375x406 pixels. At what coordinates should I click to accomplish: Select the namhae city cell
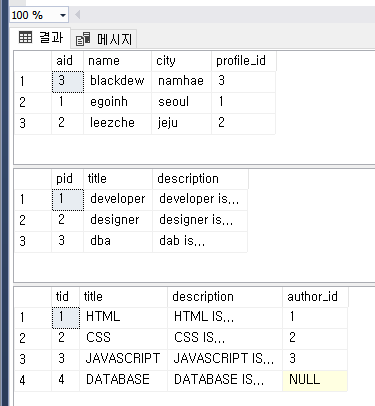(181, 81)
